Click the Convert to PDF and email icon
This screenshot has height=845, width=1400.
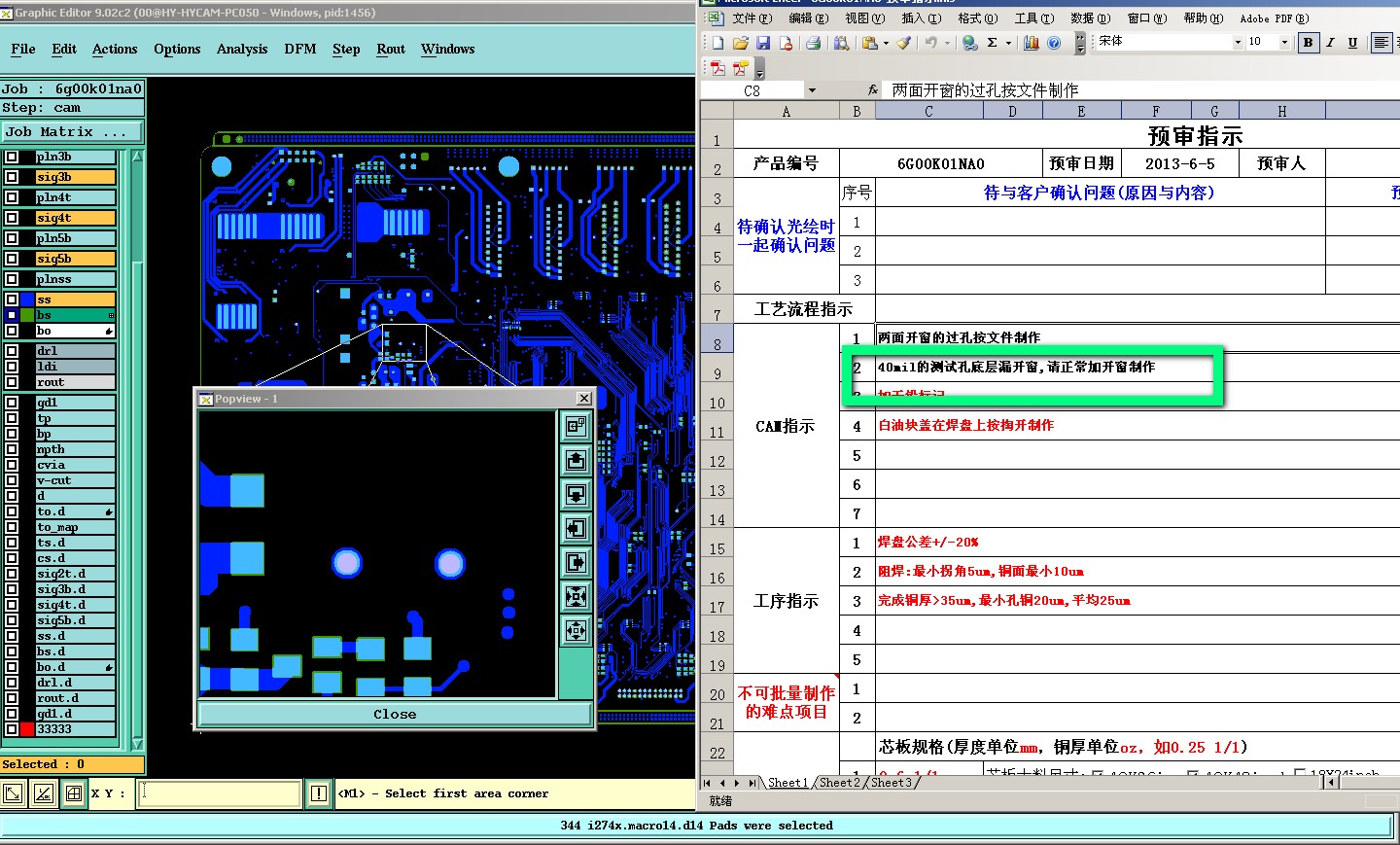point(741,68)
